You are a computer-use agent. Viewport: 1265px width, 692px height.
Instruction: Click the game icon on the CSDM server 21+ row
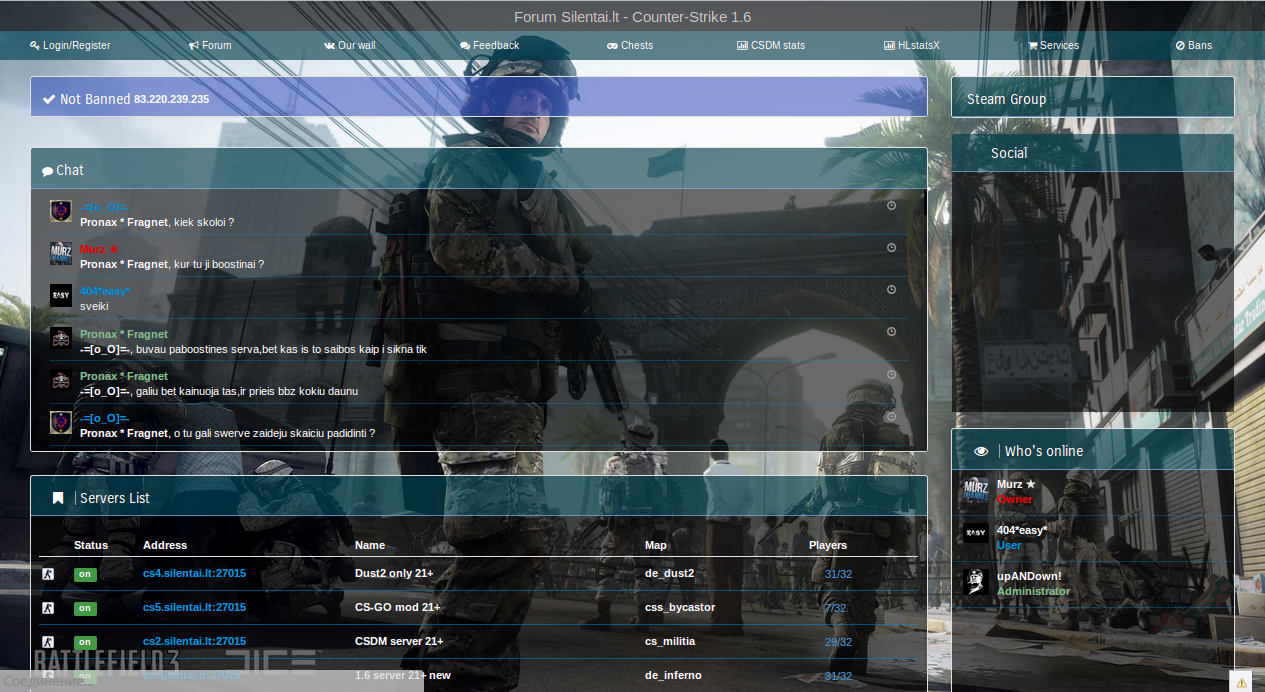(x=47, y=642)
